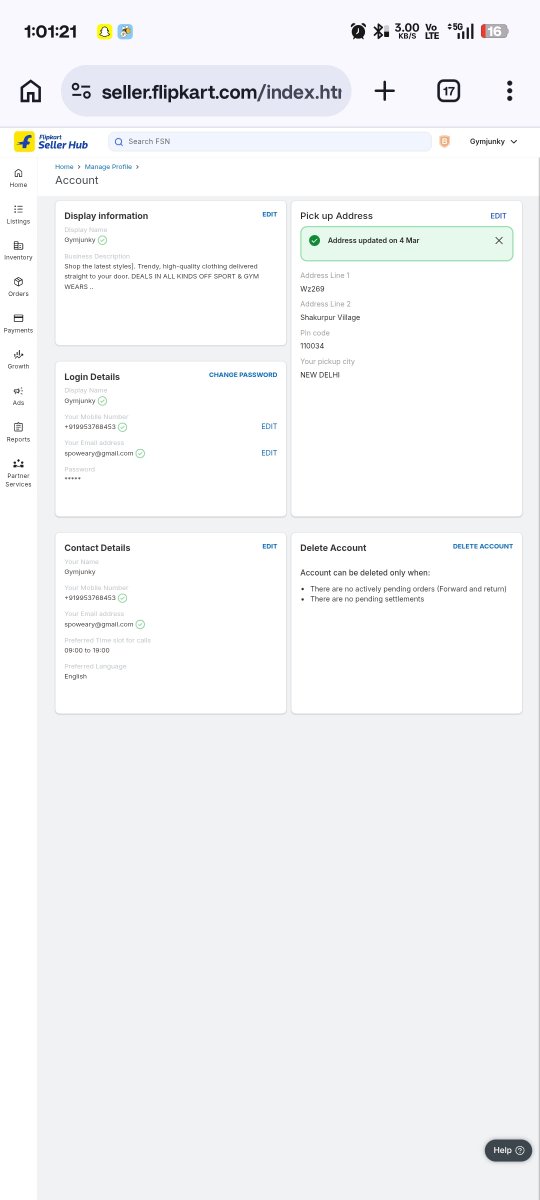Edit the Pick up Address
This screenshot has height=1200, width=540.
(498, 216)
